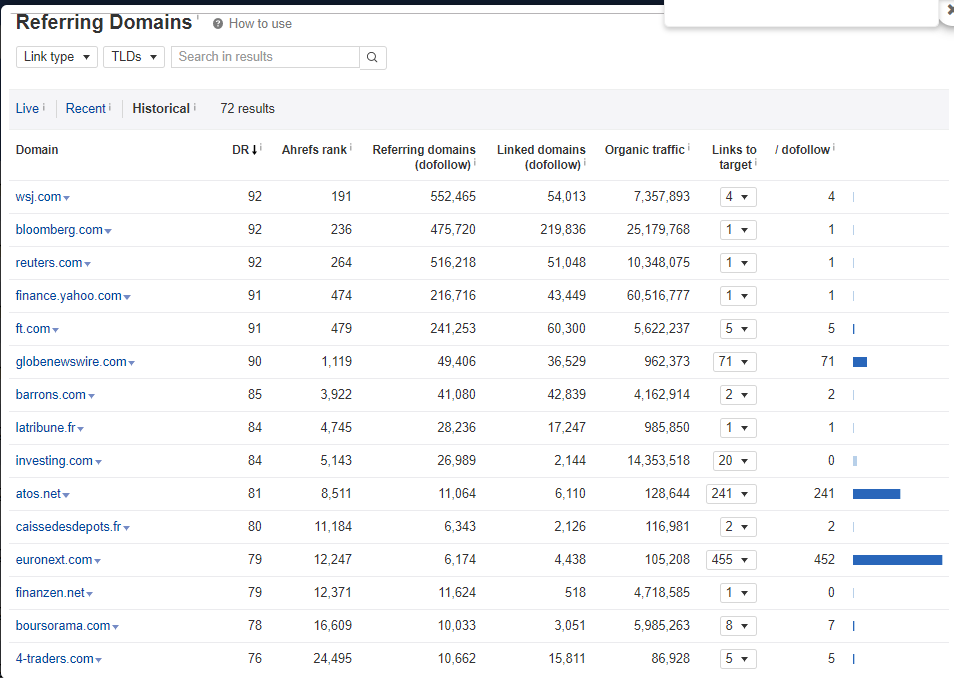Viewport: 954px width, 678px height.
Task: Switch to the Live tab
Action: [27, 108]
